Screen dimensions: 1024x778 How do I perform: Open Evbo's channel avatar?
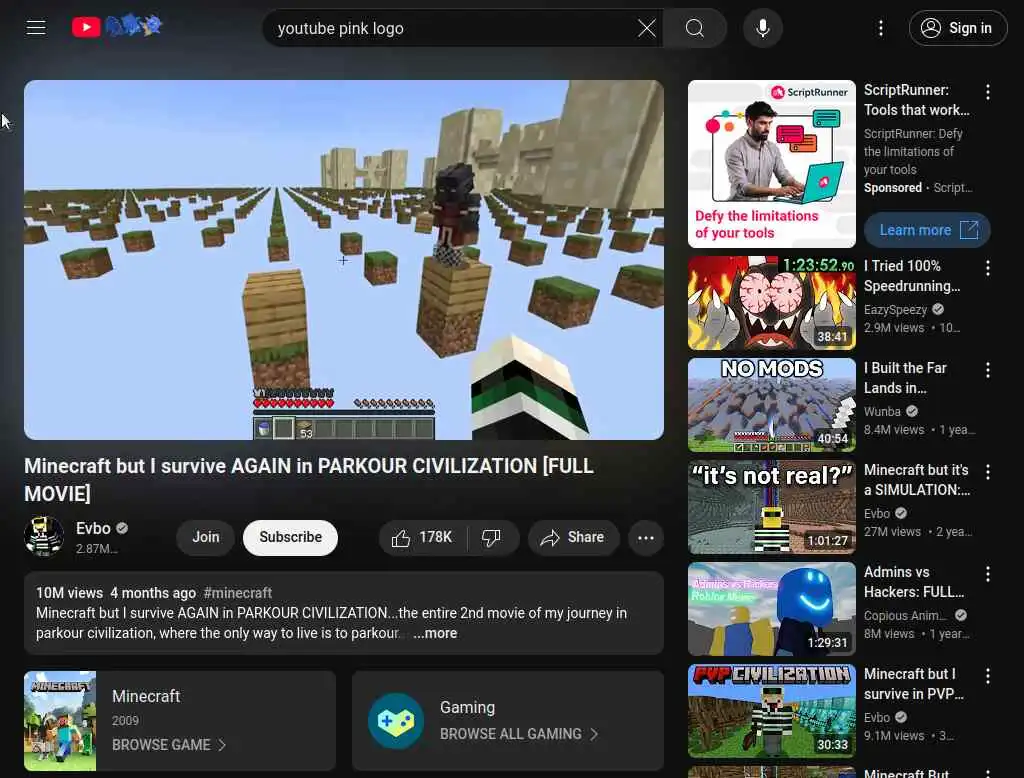pyautogui.click(x=44, y=536)
